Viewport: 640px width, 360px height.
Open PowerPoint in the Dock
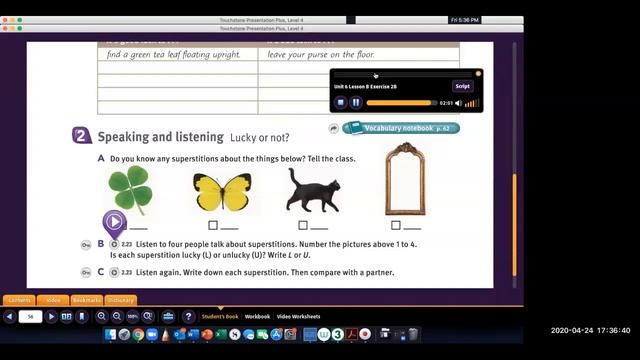point(207,334)
